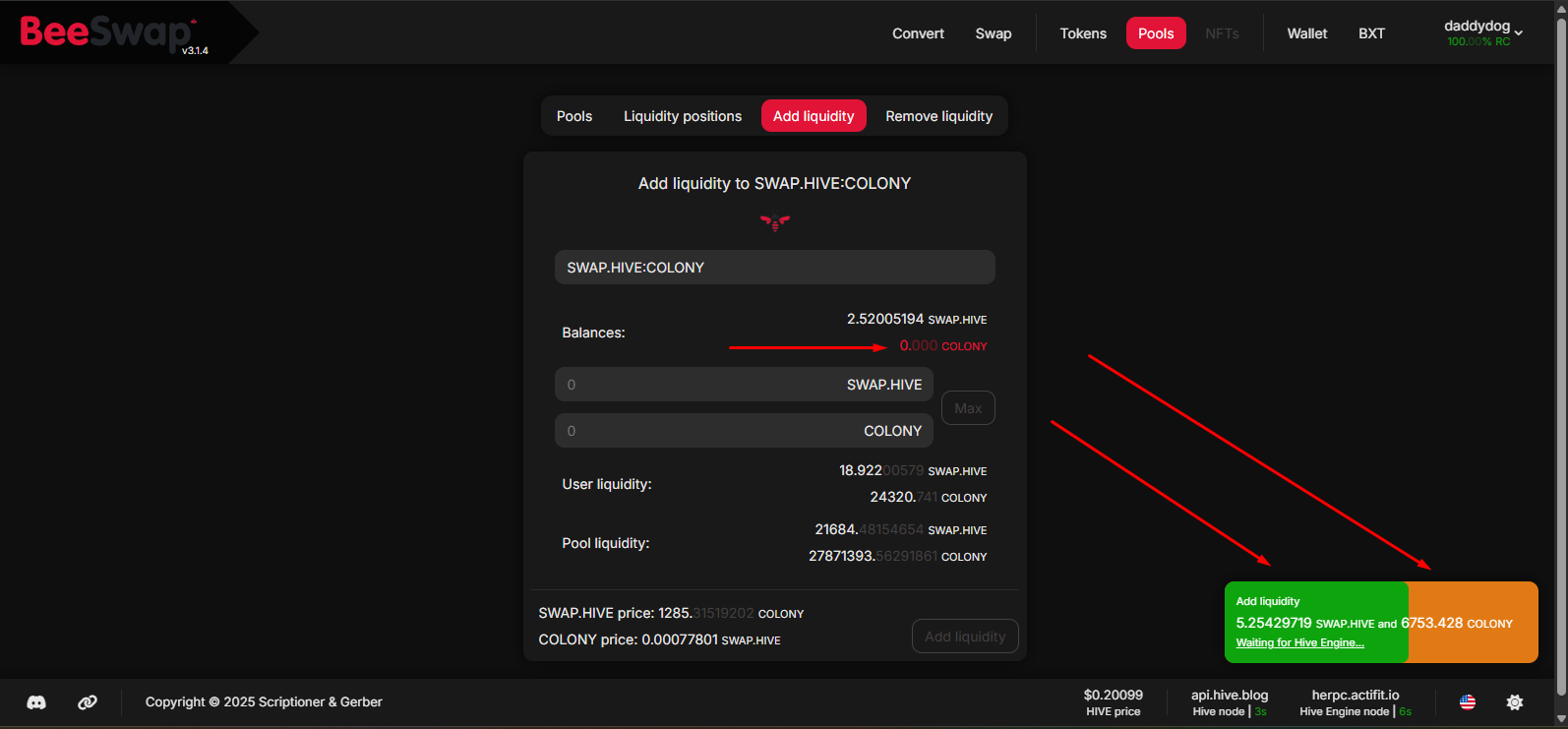1568x729 pixels.
Task: Click the Add liquidity submit button
Action: coord(965,637)
